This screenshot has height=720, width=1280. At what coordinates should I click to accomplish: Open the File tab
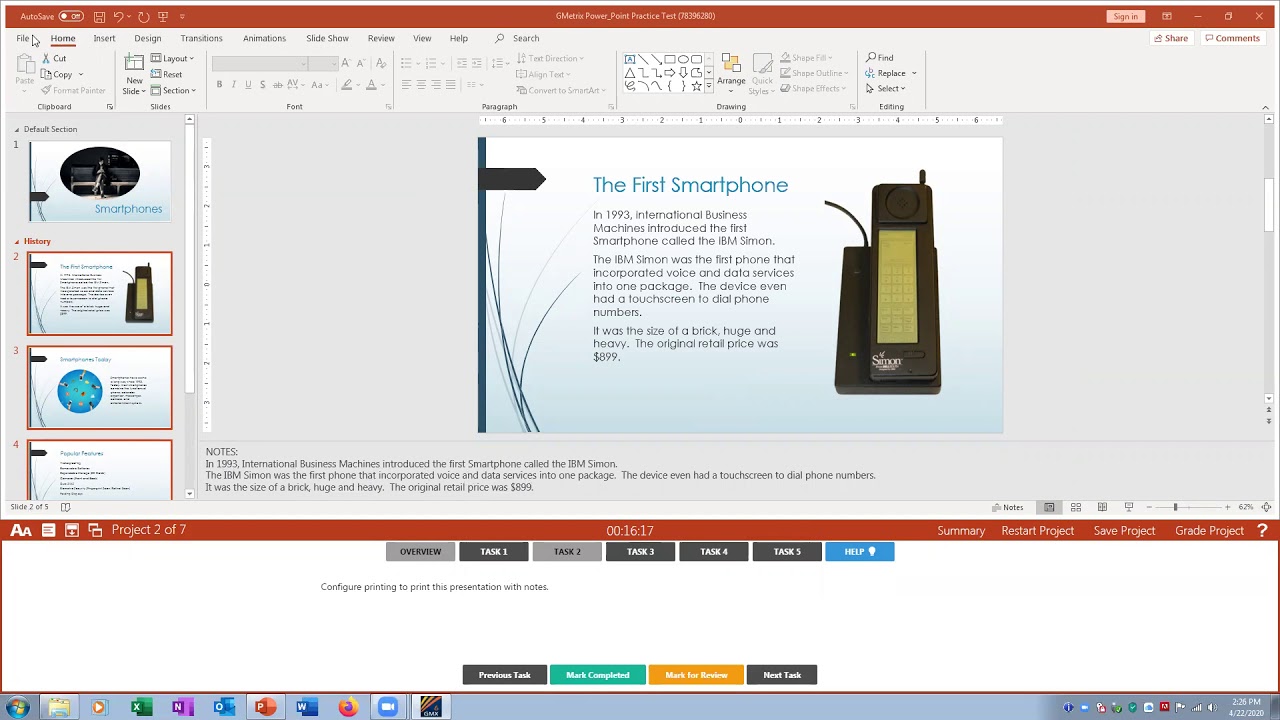pos(22,38)
